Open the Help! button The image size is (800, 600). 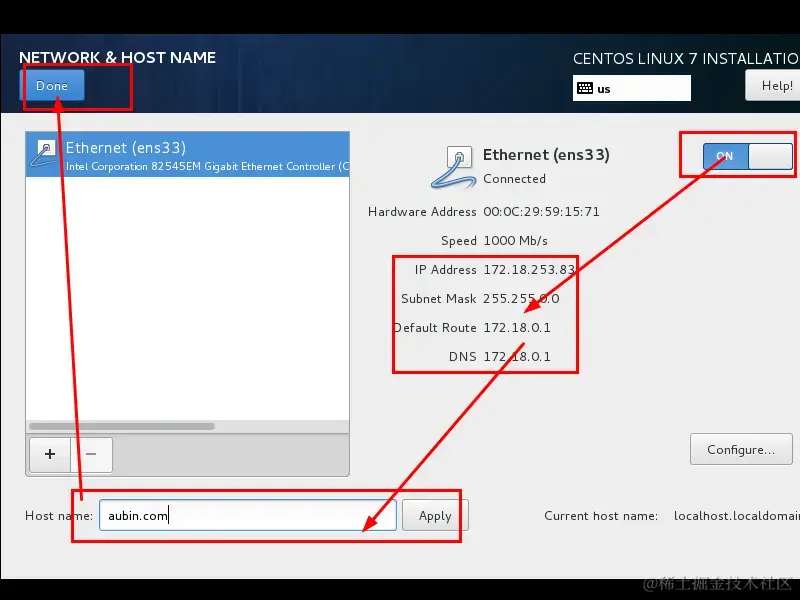click(772, 85)
